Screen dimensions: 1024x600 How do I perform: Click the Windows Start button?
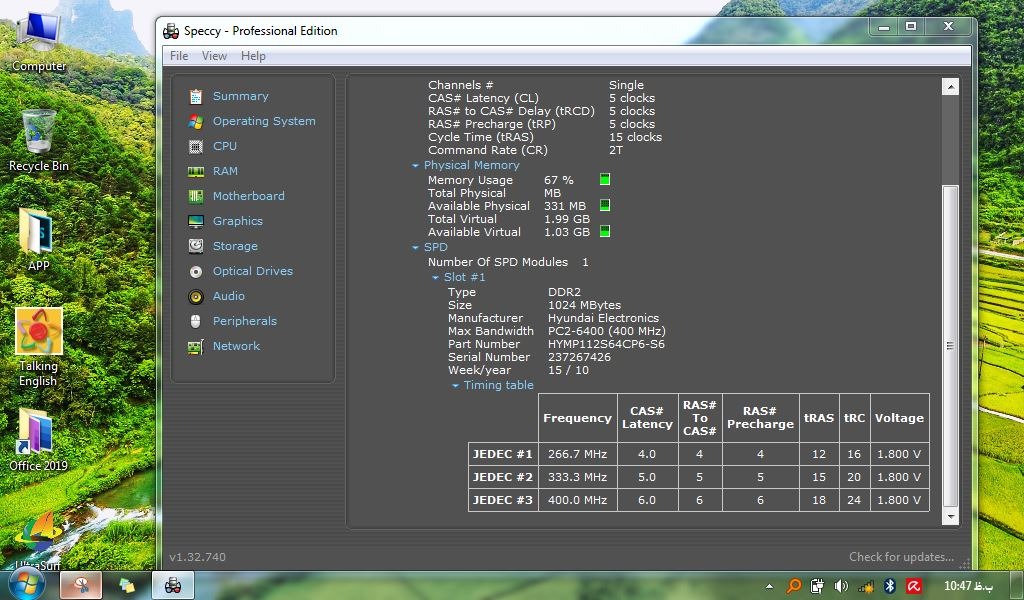tap(27, 583)
